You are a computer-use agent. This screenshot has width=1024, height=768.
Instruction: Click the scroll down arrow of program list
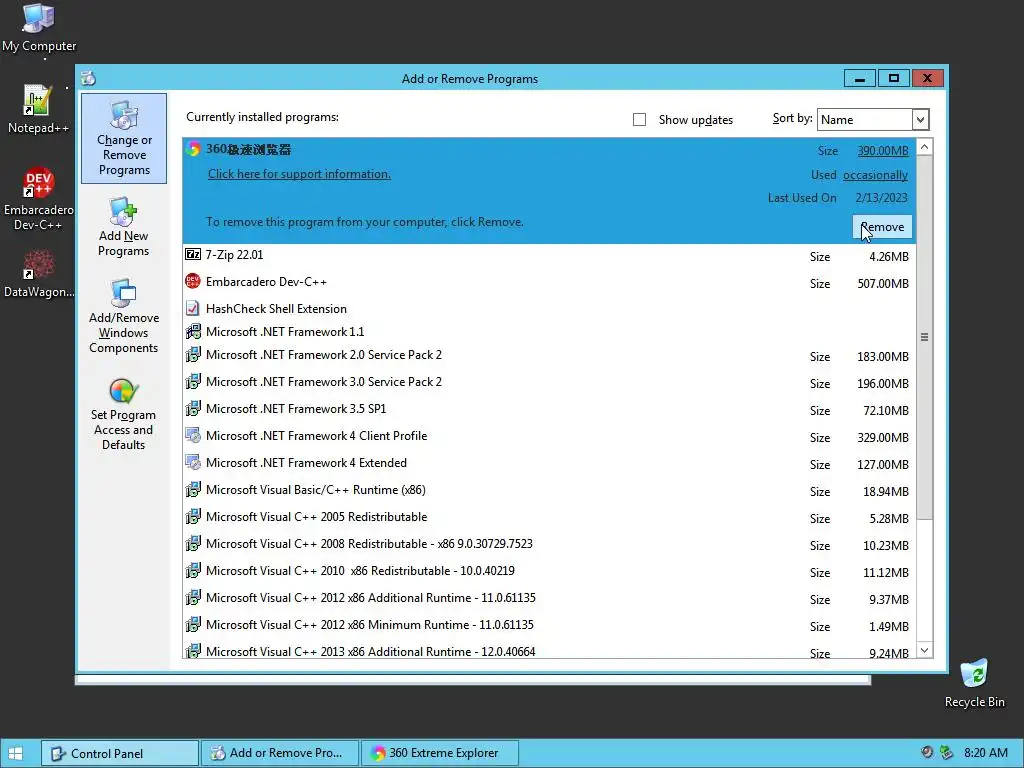(924, 650)
